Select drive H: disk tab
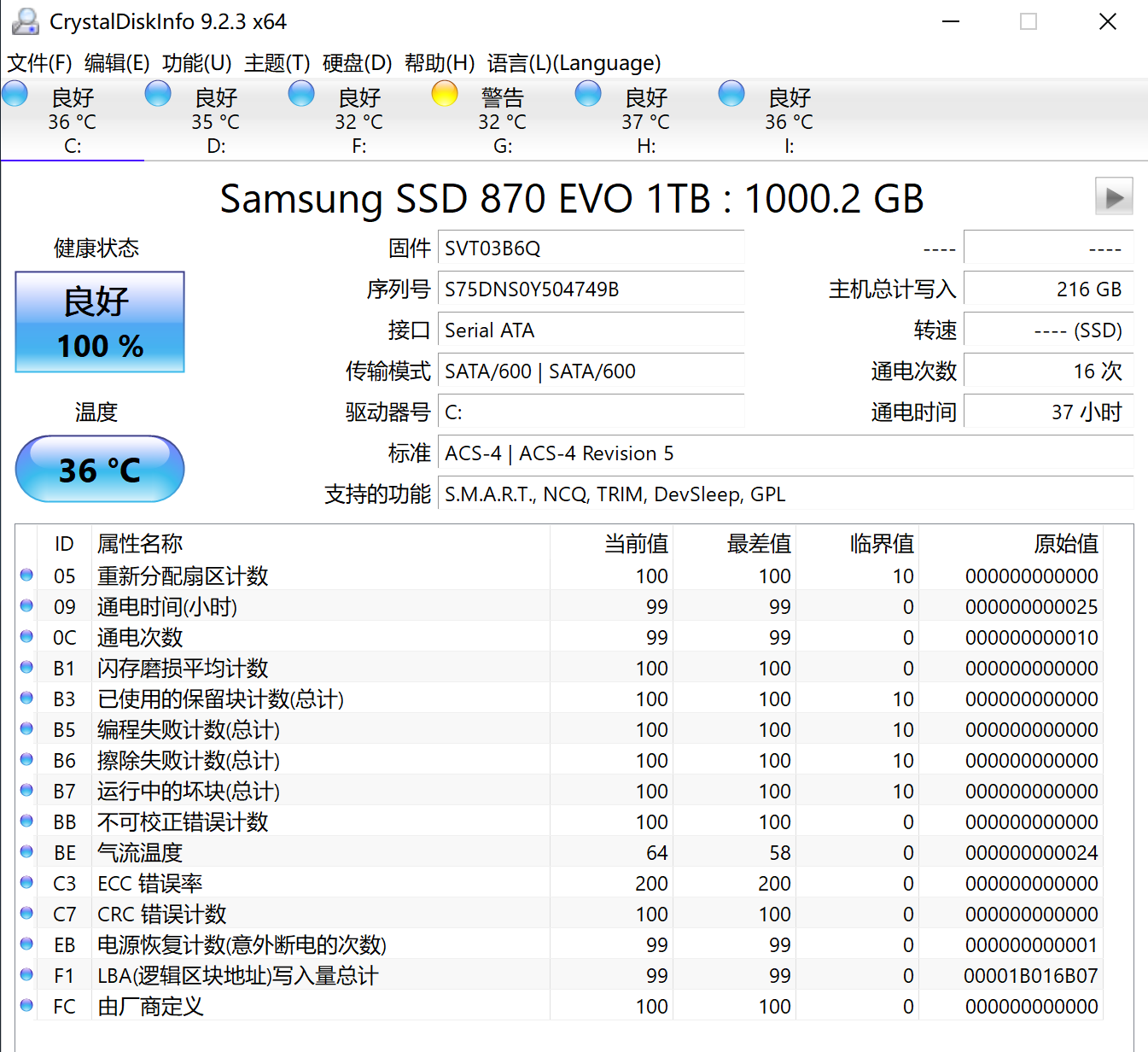The width and height of the screenshot is (1148, 1052). point(646,120)
